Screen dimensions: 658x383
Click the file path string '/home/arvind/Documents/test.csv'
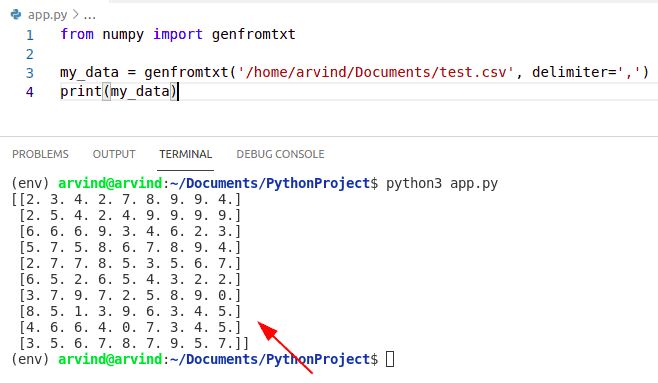pyautogui.click(x=376, y=72)
